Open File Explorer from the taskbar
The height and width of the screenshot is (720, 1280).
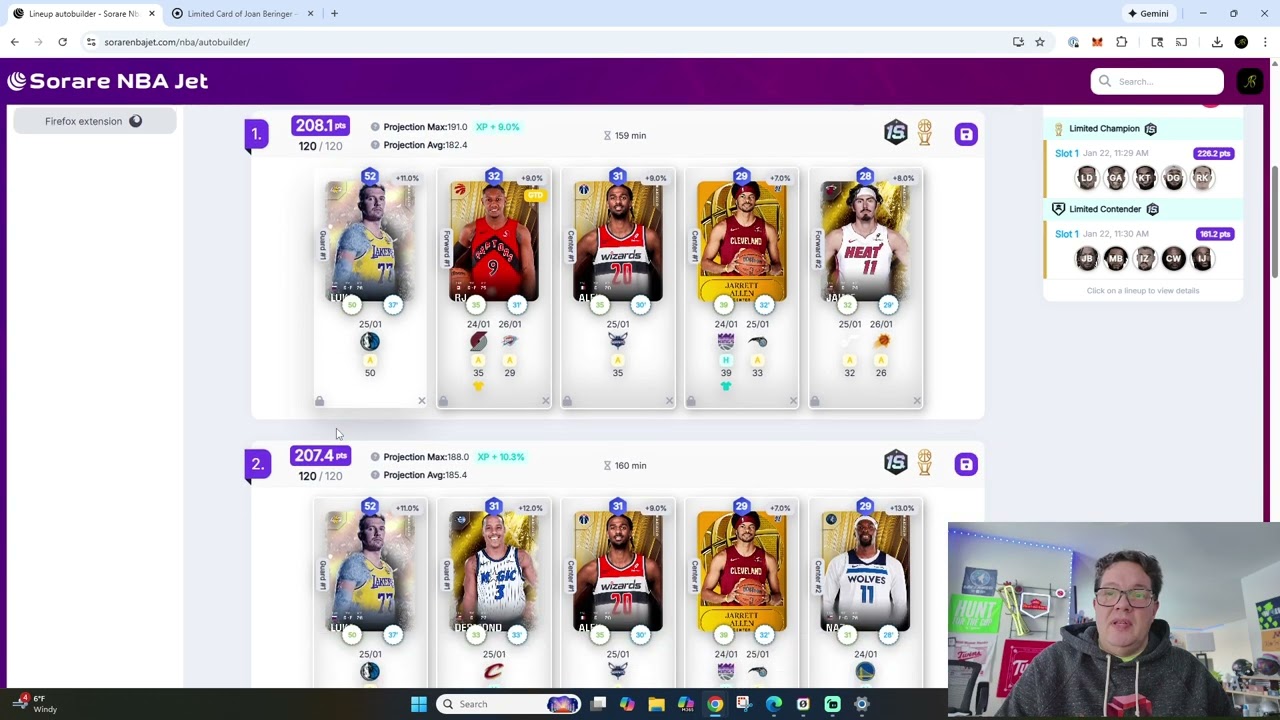point(656,704)
